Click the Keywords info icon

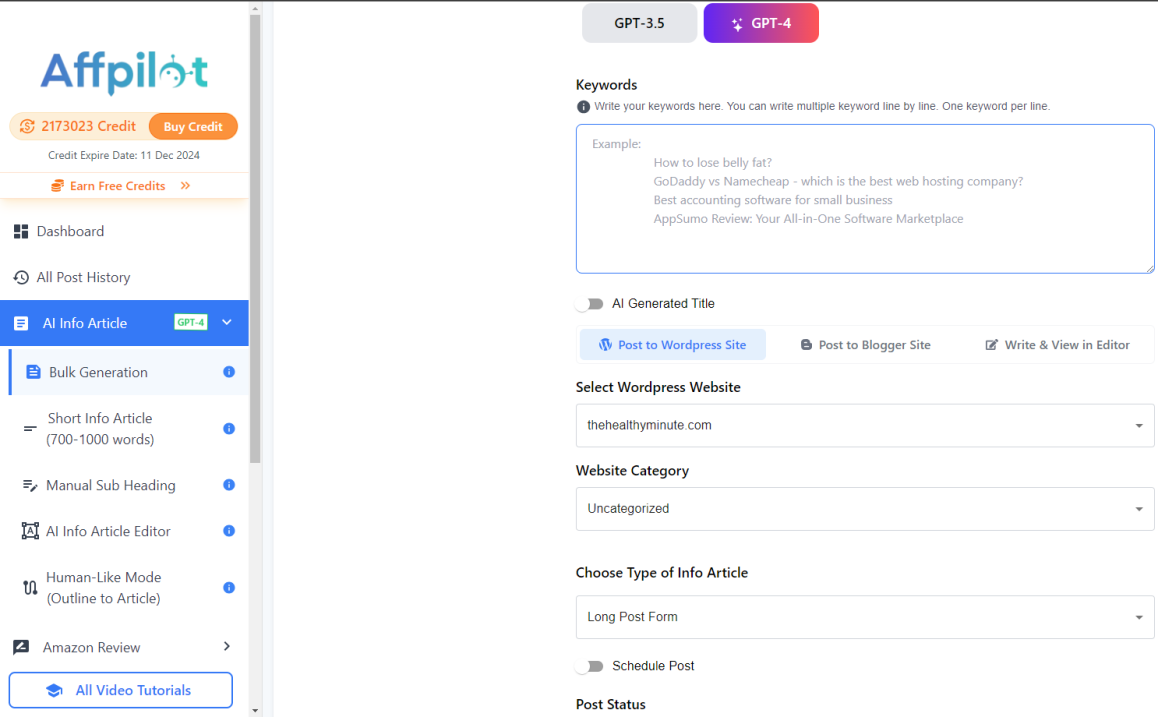pos(583,106)
